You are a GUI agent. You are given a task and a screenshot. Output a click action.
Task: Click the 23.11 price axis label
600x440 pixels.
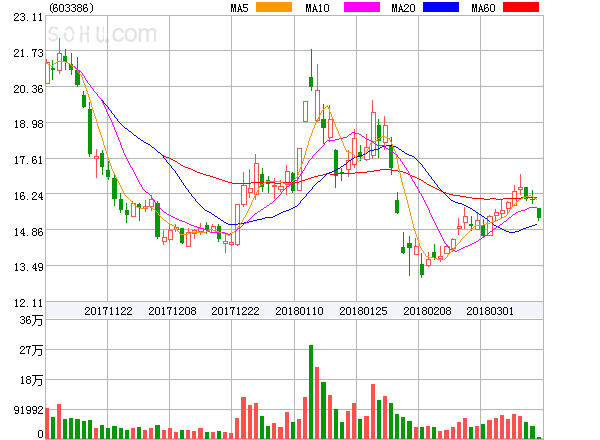coord(28,17)
